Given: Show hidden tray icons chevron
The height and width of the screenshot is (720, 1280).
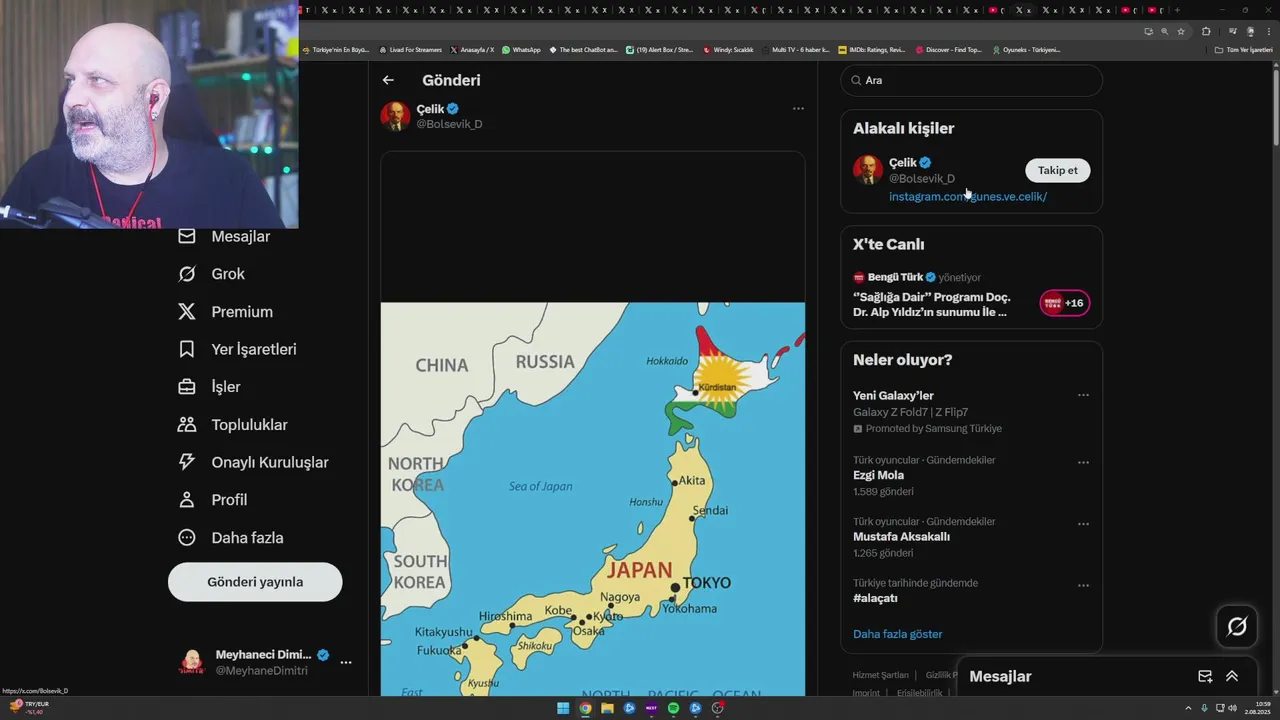Looking at the screenshot, I should 1189,708.
